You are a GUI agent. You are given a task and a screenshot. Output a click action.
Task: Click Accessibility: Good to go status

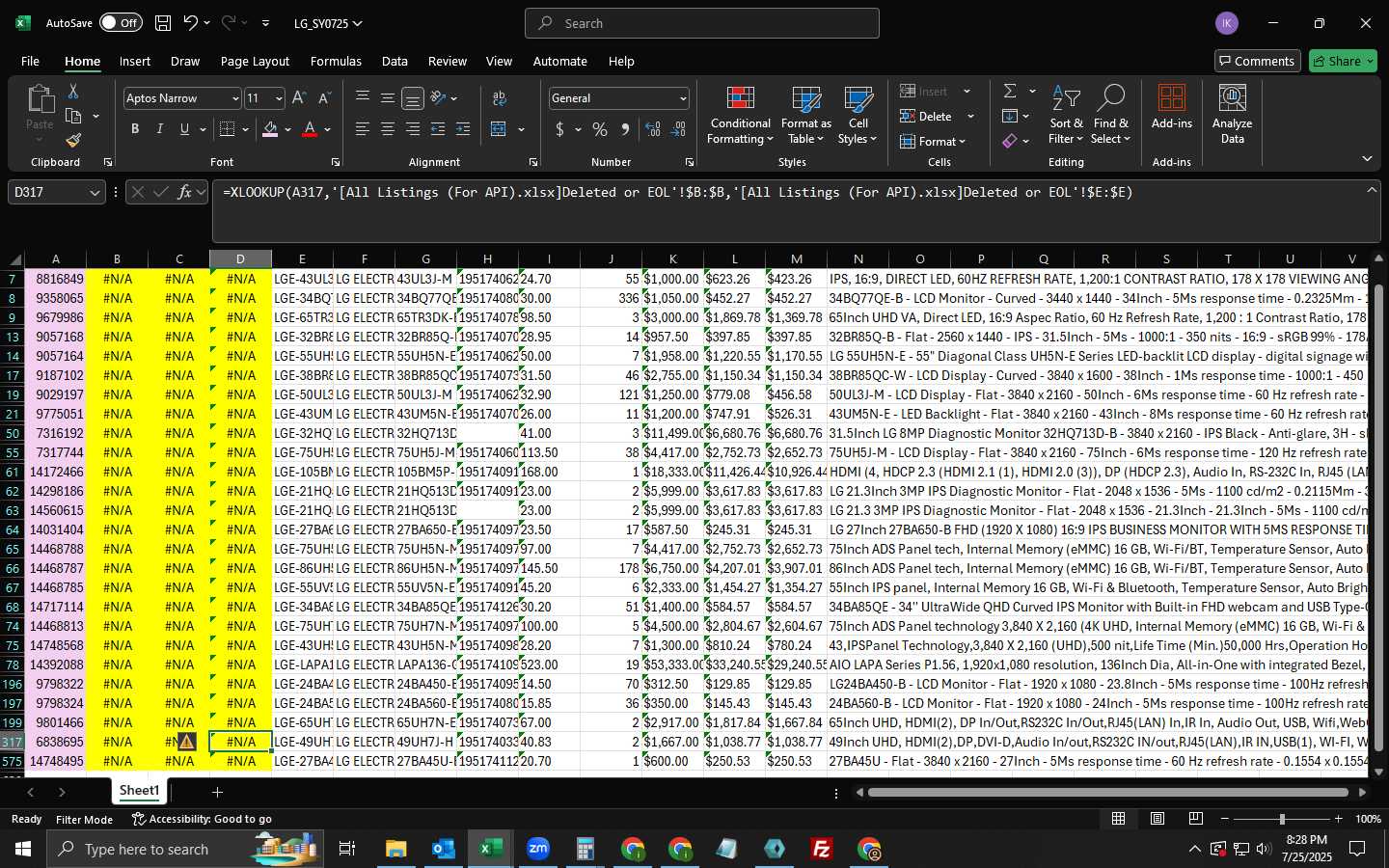click(202, 819)
